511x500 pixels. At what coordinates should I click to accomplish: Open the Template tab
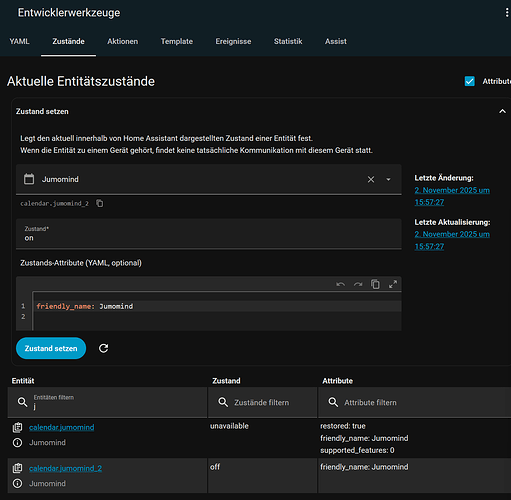pyautogui.click(x=177, y=41)
